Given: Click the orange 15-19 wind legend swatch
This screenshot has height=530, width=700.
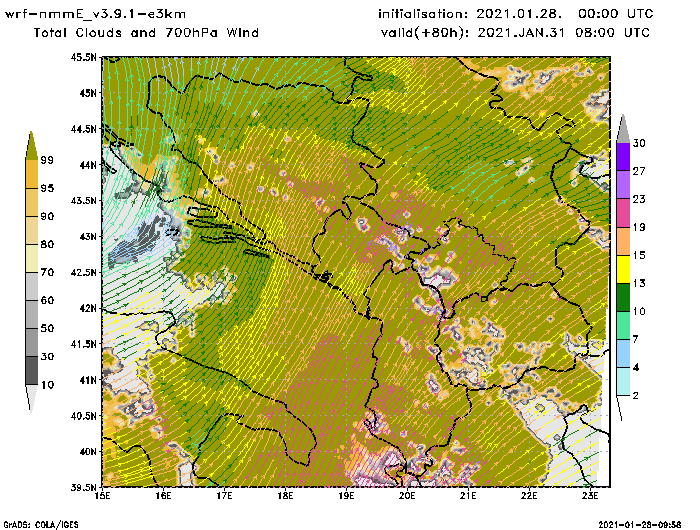Looking at the screenshot, I should (623, 241).
